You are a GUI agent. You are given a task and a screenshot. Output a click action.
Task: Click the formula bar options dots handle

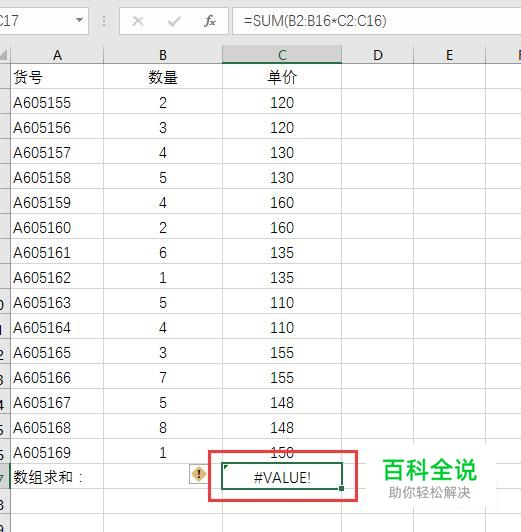(x=104, y=21)
